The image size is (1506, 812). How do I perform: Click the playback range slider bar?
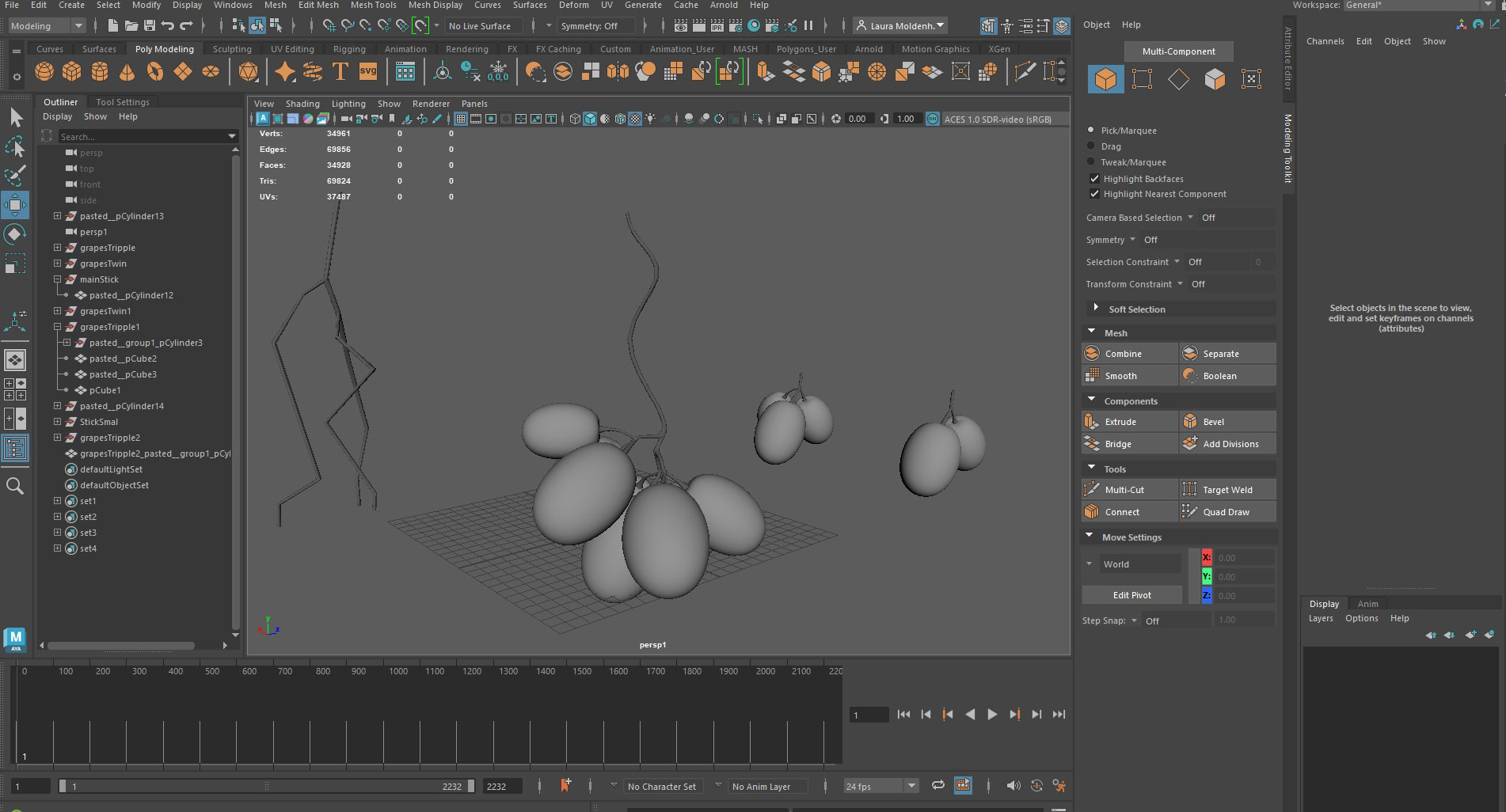[266, 786]
